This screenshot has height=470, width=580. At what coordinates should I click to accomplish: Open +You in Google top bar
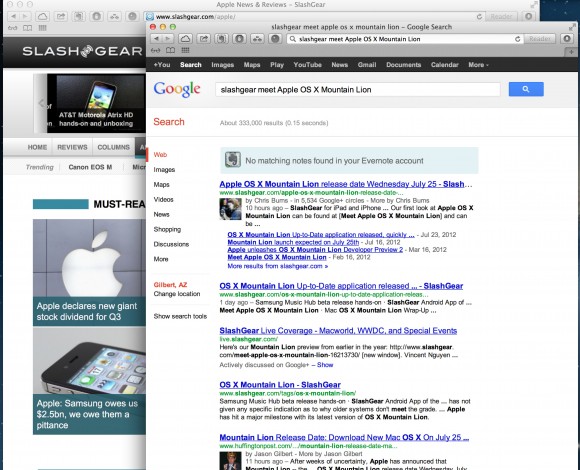[x=162, y=65]
